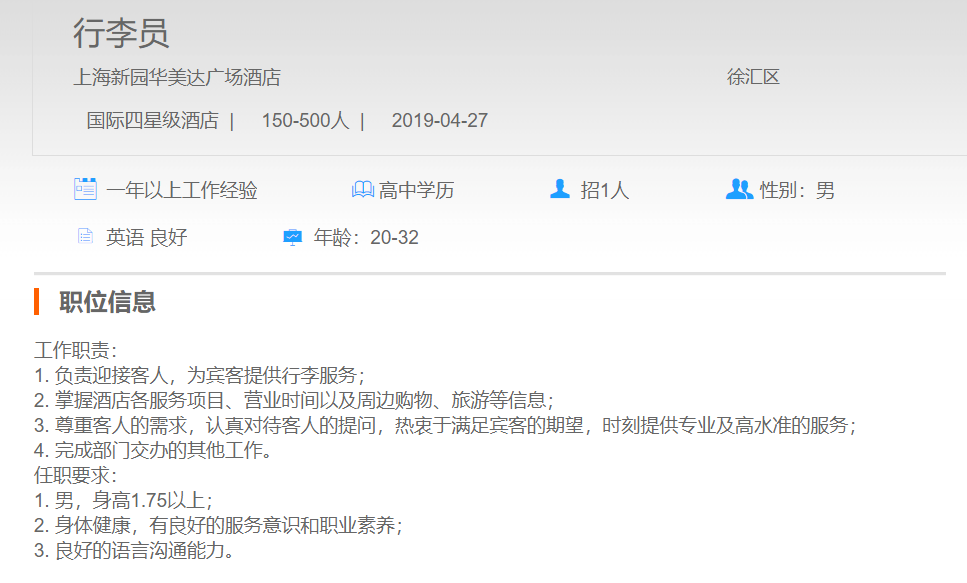Click the 行李员 job title
The image size is (967, 583).
tap(121, 33)
